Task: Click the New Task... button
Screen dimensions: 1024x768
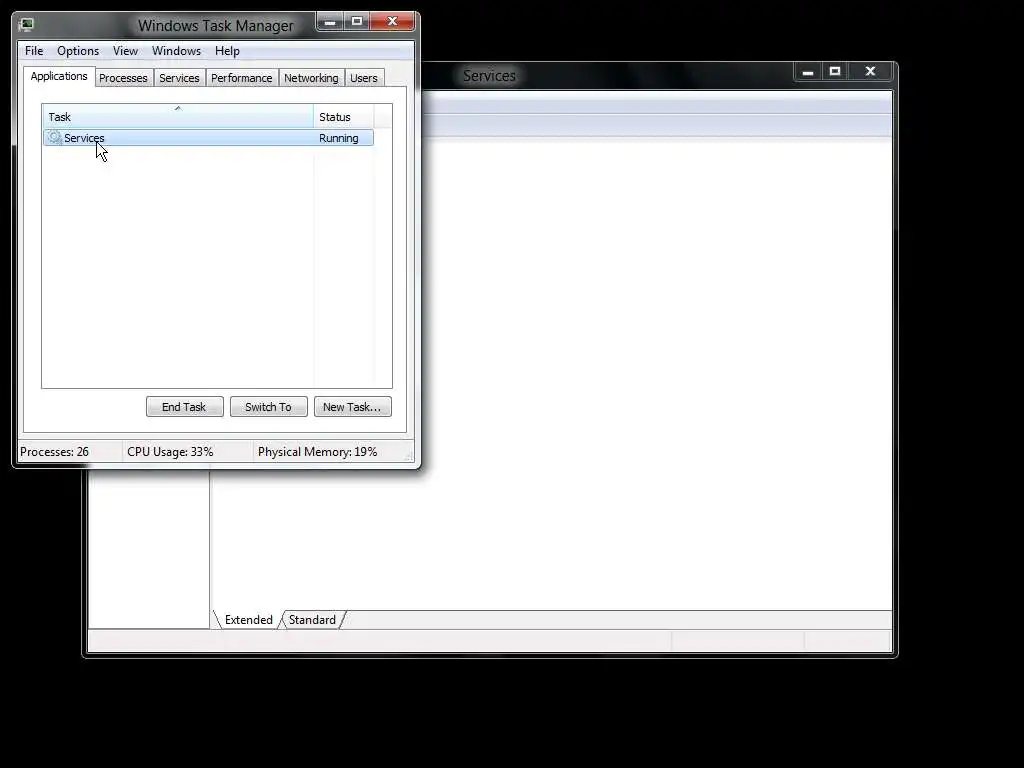Action: [x=353, y=407]
